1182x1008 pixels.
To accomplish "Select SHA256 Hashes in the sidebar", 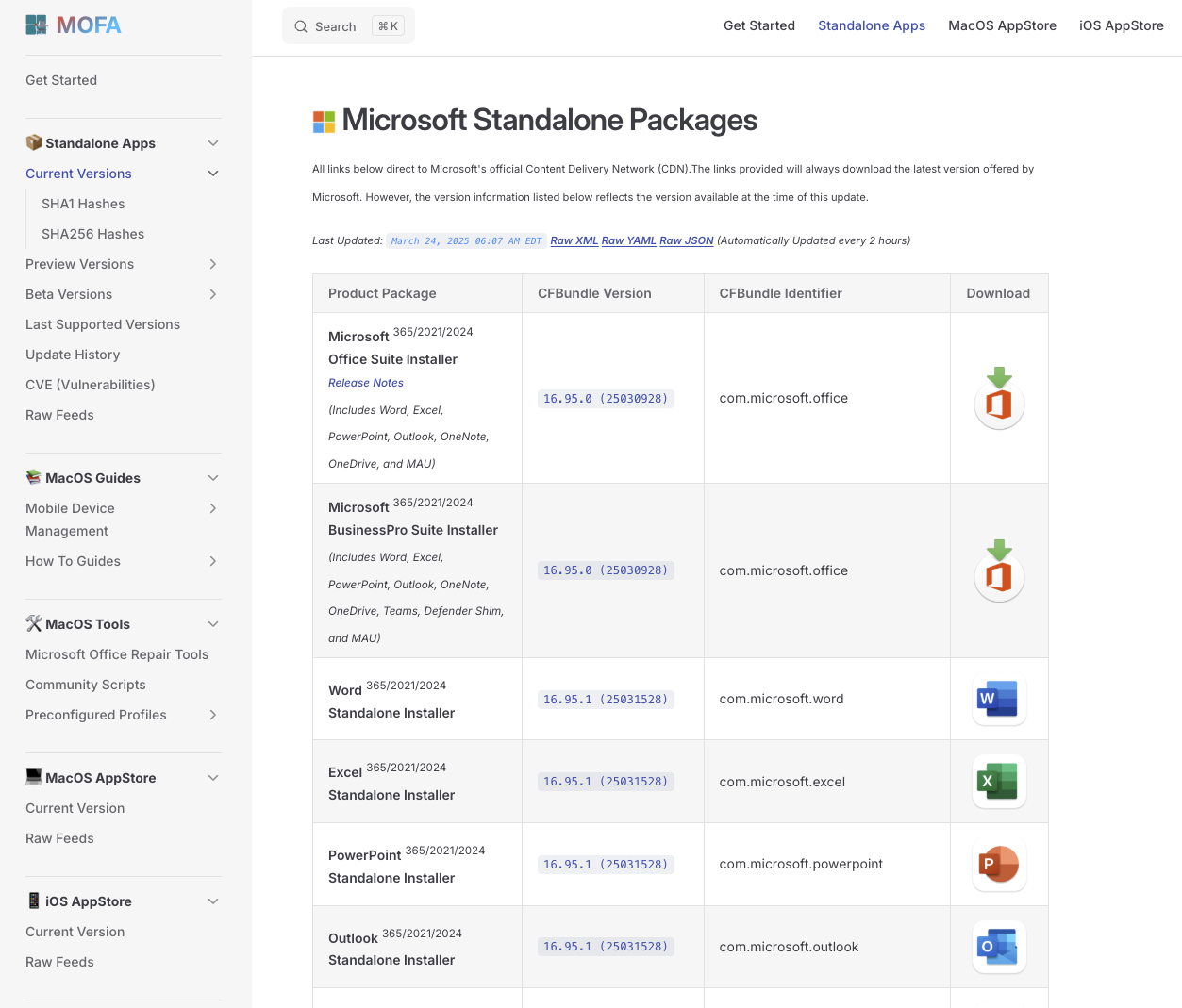I will (x=92, y=234).
